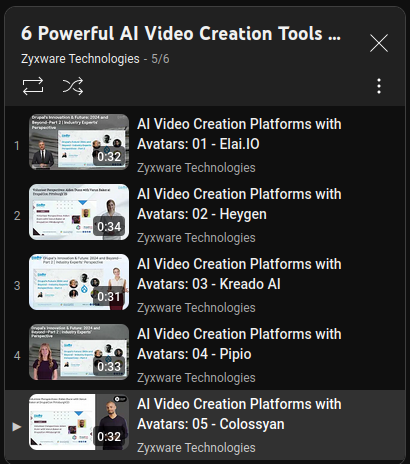Play the 01 - Elai.IO video thumbnail
The width and height of the screenshot is (410, 464).
(x=79, y=142)
